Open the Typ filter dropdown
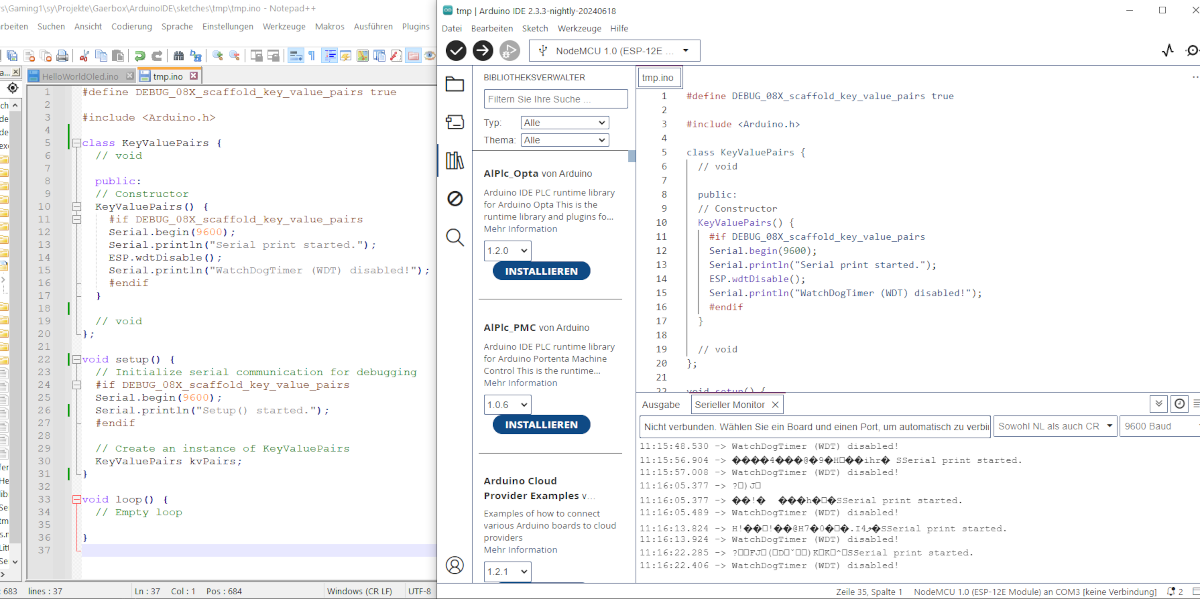The width and height of the screenshot is (1200, 599). click(x=565, y=122)
